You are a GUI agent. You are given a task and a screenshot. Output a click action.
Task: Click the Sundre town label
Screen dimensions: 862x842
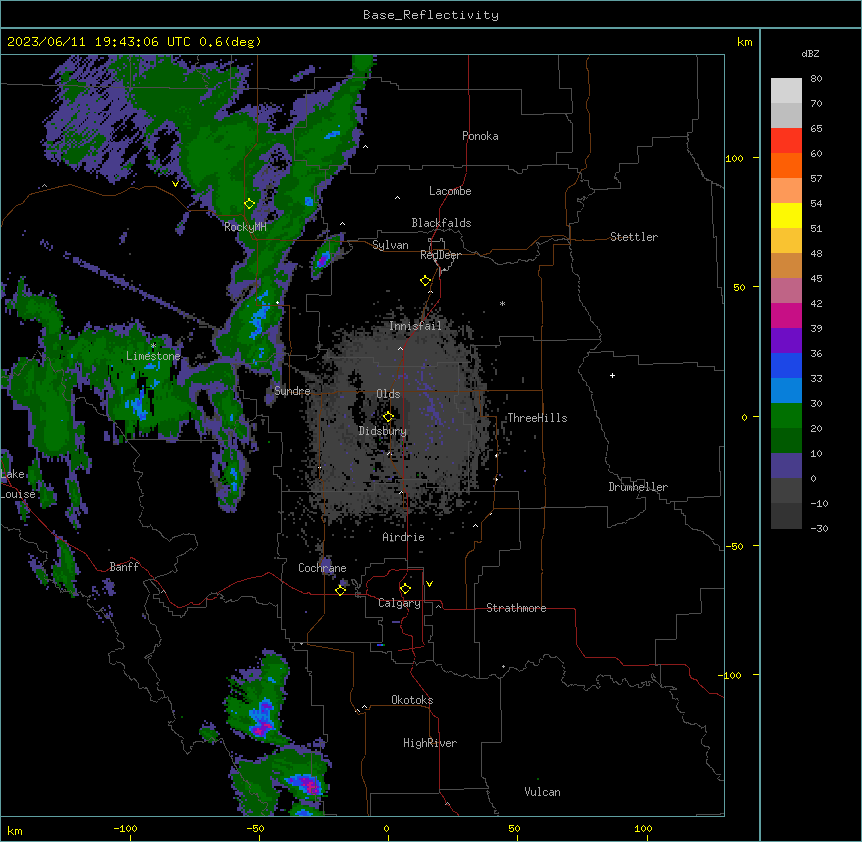click(292, 391)
